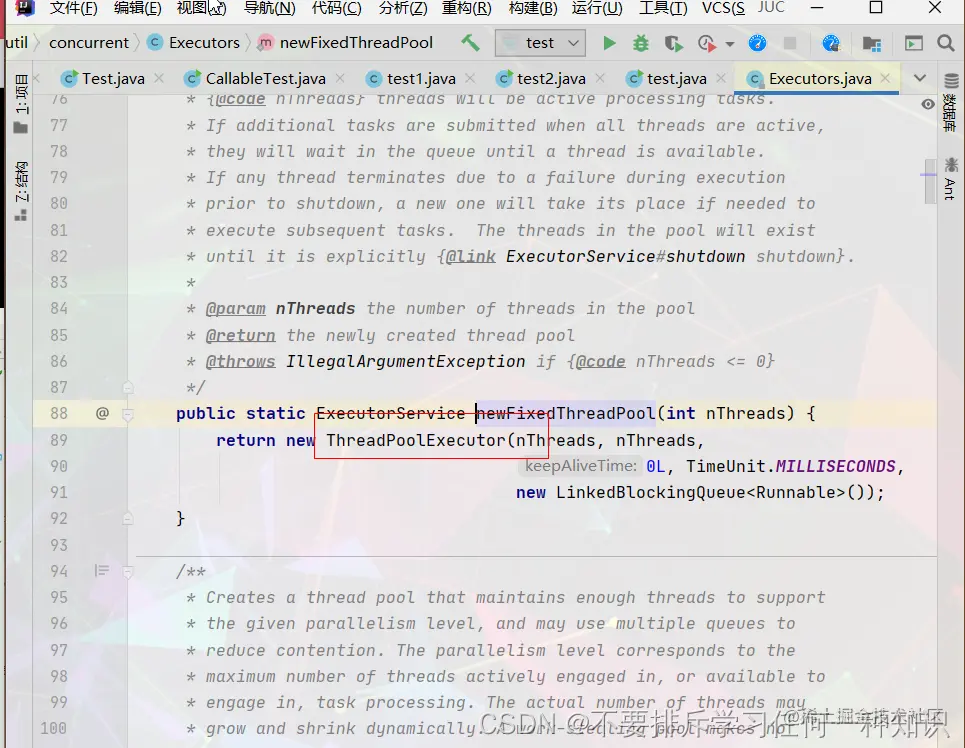Toggle rendered doc icon at line 94
Viewport: 965px width, 748px height.
pyautogui.click(x=102, y=571)
